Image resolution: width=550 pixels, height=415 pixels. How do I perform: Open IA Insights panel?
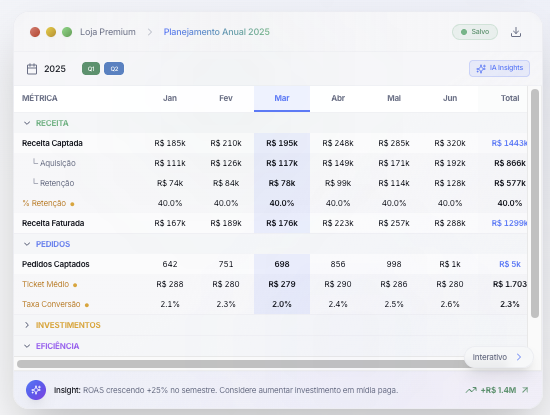(x=499, y=68)
